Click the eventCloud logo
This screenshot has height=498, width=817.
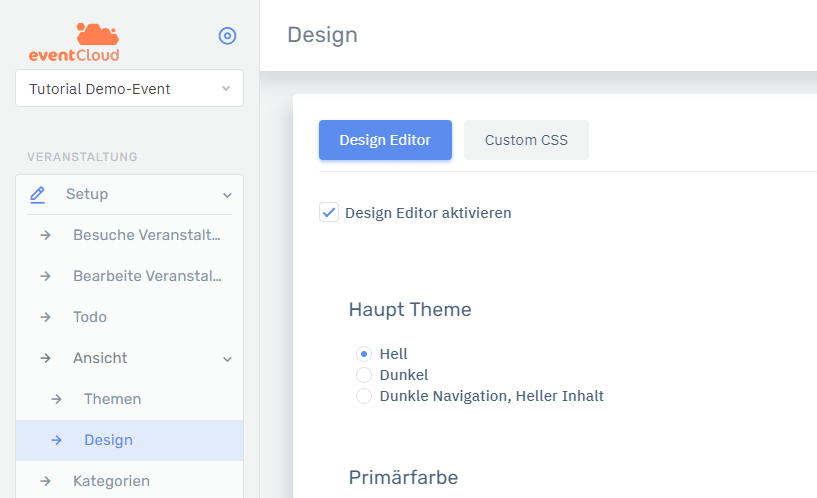tap(74, 43)
